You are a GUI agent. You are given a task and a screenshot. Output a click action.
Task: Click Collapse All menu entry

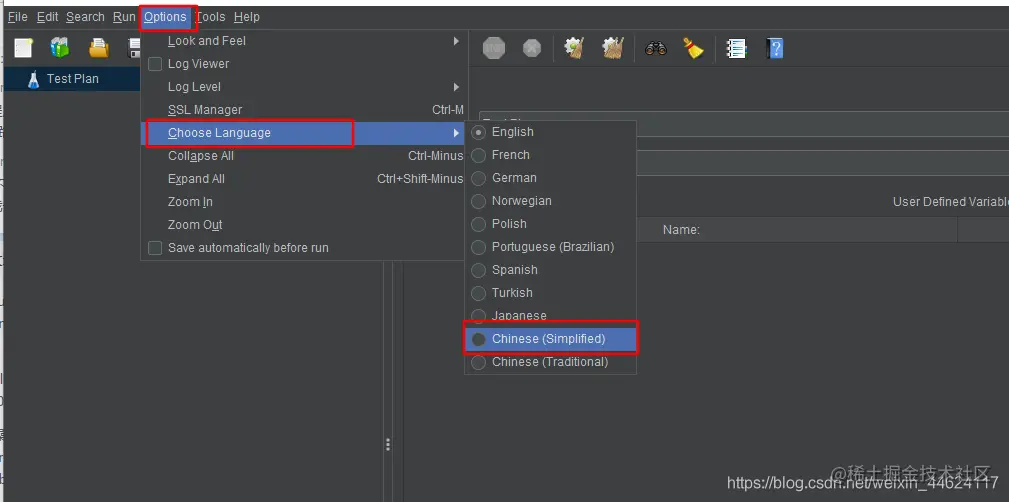302,156
